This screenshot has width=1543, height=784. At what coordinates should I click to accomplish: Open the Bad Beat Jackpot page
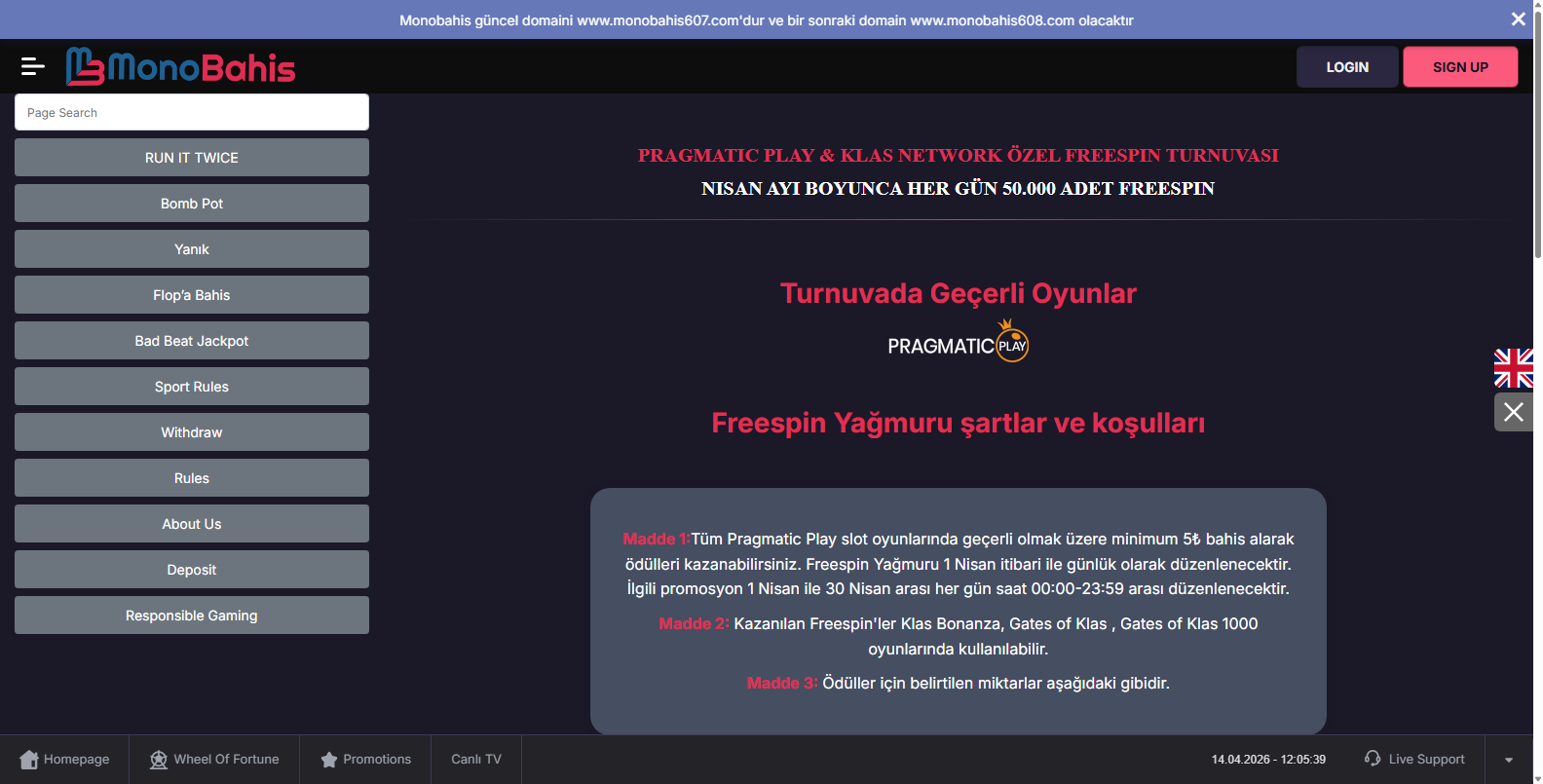pos(192,341)
